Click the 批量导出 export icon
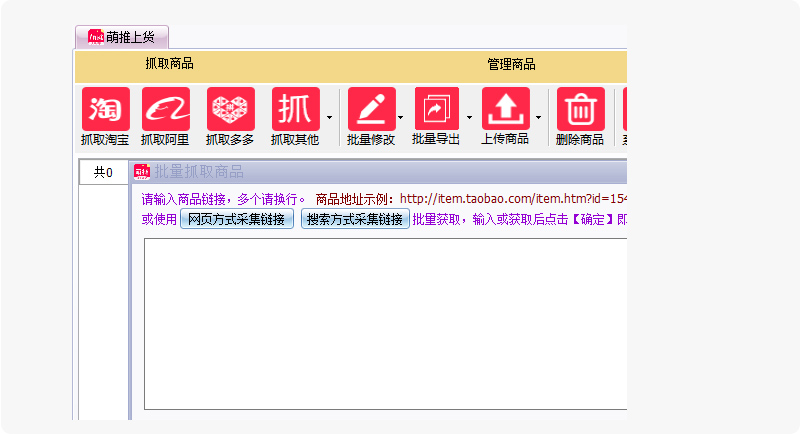This screenshot has width=802, height=434. pyautogui.click(x=437, y=109)
